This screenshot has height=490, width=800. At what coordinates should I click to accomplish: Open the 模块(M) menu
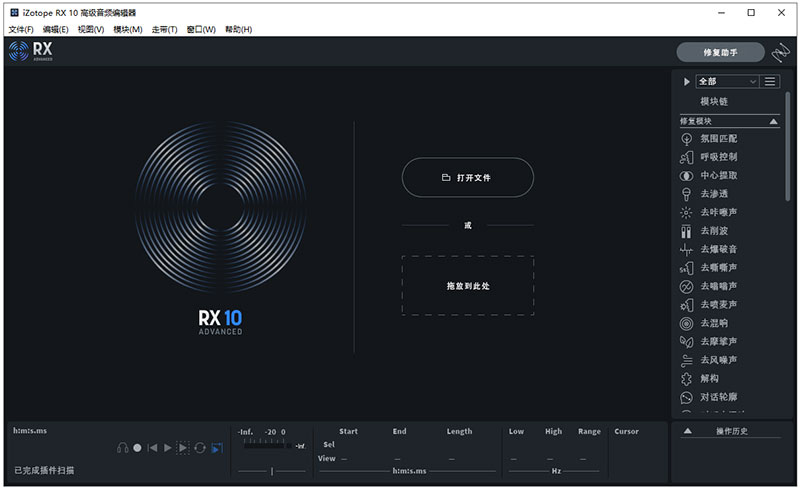point(128,30)
